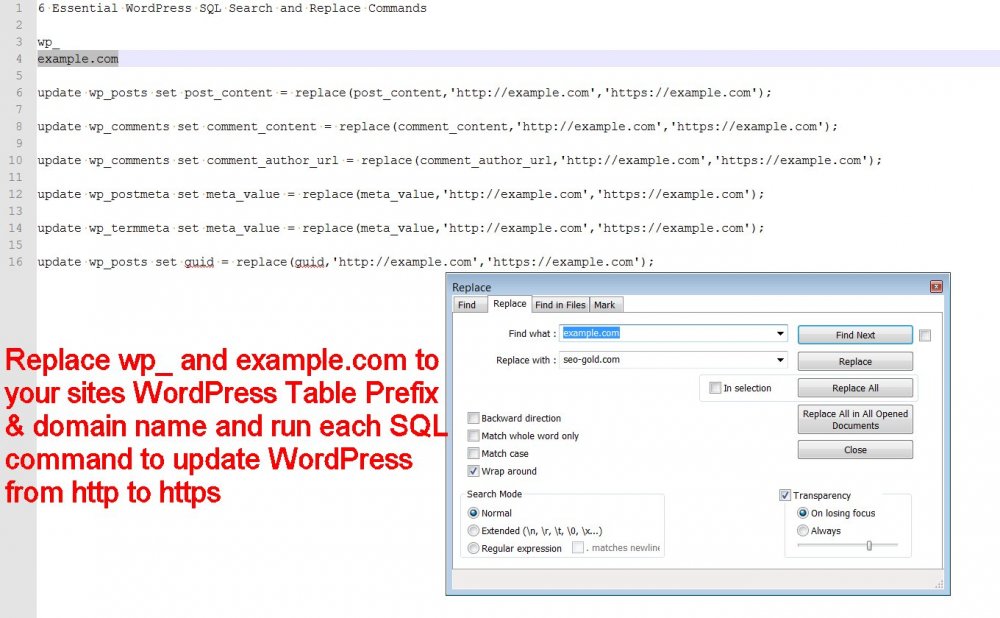The image size is (1000, 618).
Task: Toggle Match case
Action: click(x=473, y=453)
